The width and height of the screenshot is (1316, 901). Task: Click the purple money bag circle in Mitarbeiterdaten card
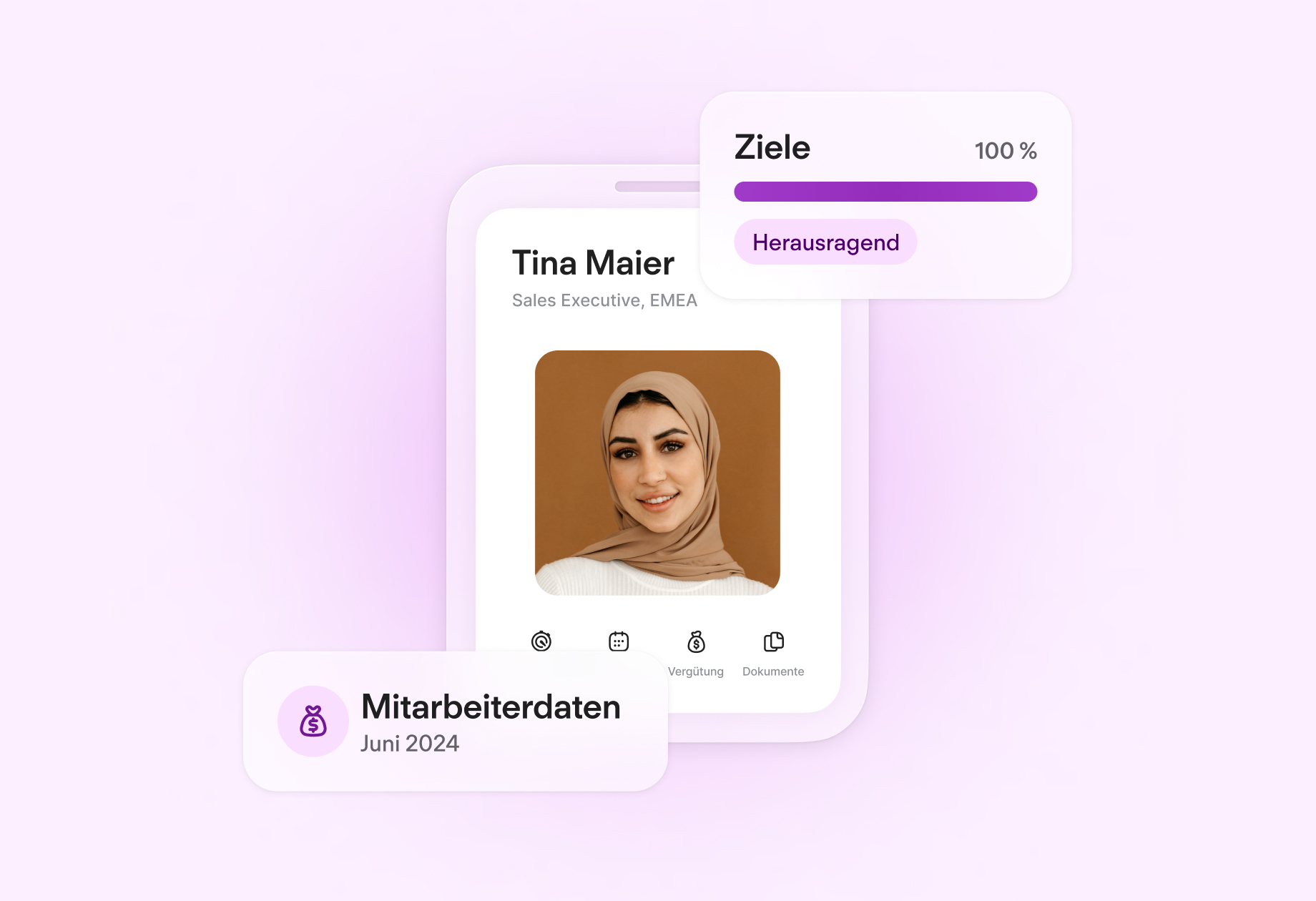(313, 721)
